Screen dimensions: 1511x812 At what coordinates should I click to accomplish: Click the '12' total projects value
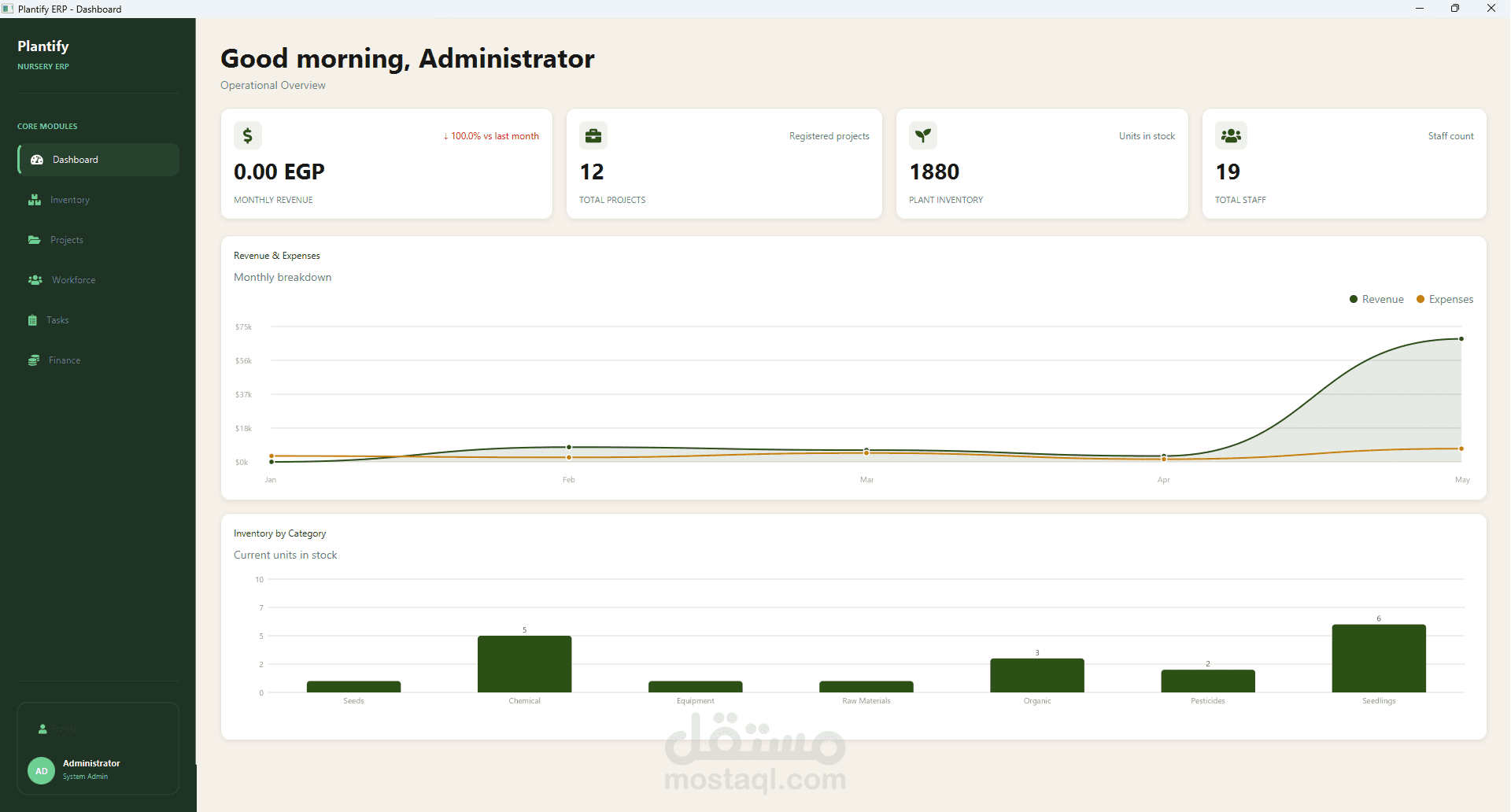592,172
